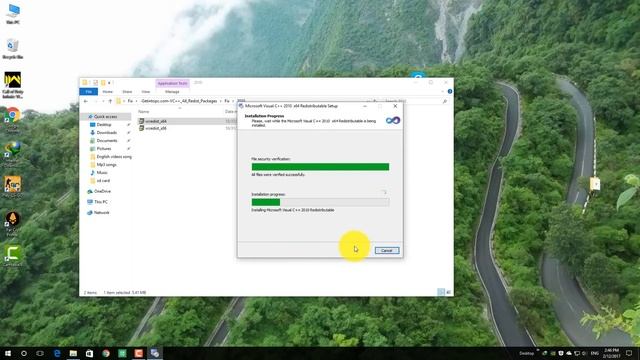
Task: Open the Home ribbon tab
Action: click(107, 92)
